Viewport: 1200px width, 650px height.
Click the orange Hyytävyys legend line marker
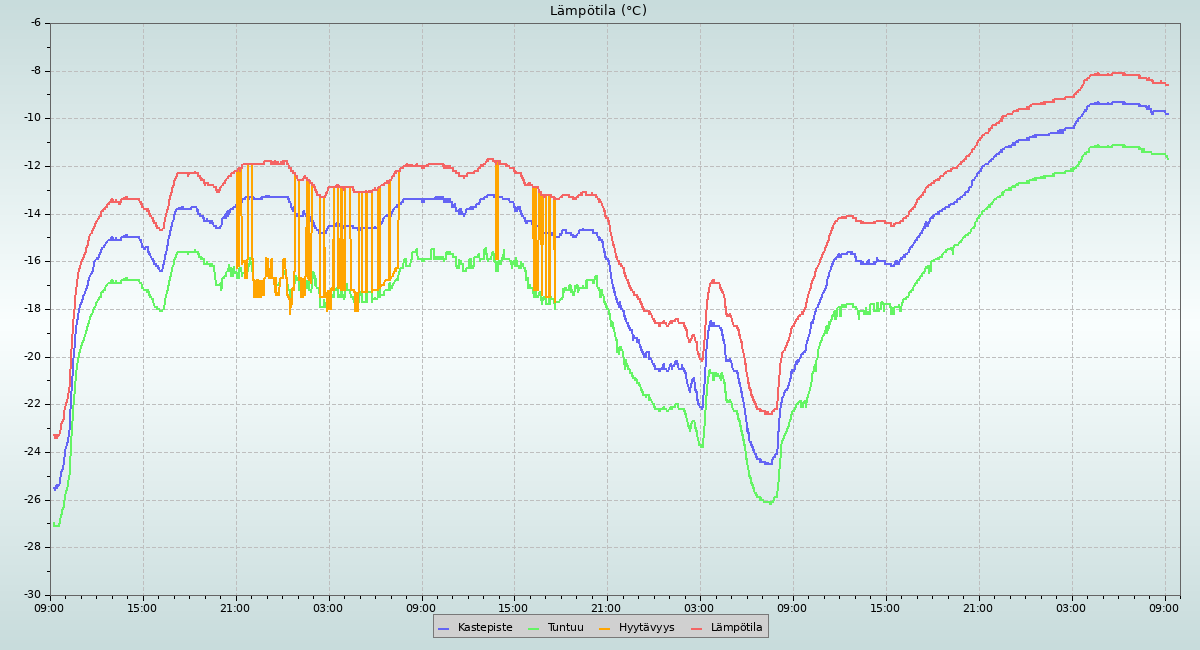605,628
